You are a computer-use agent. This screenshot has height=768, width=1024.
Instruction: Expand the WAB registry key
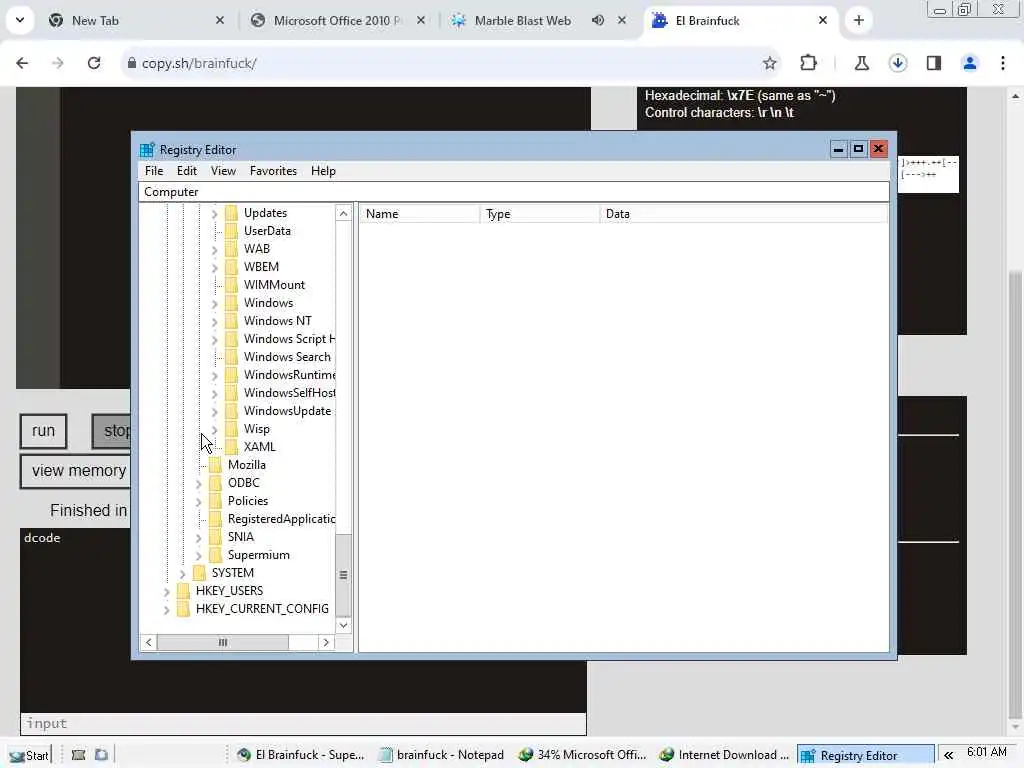214,249
